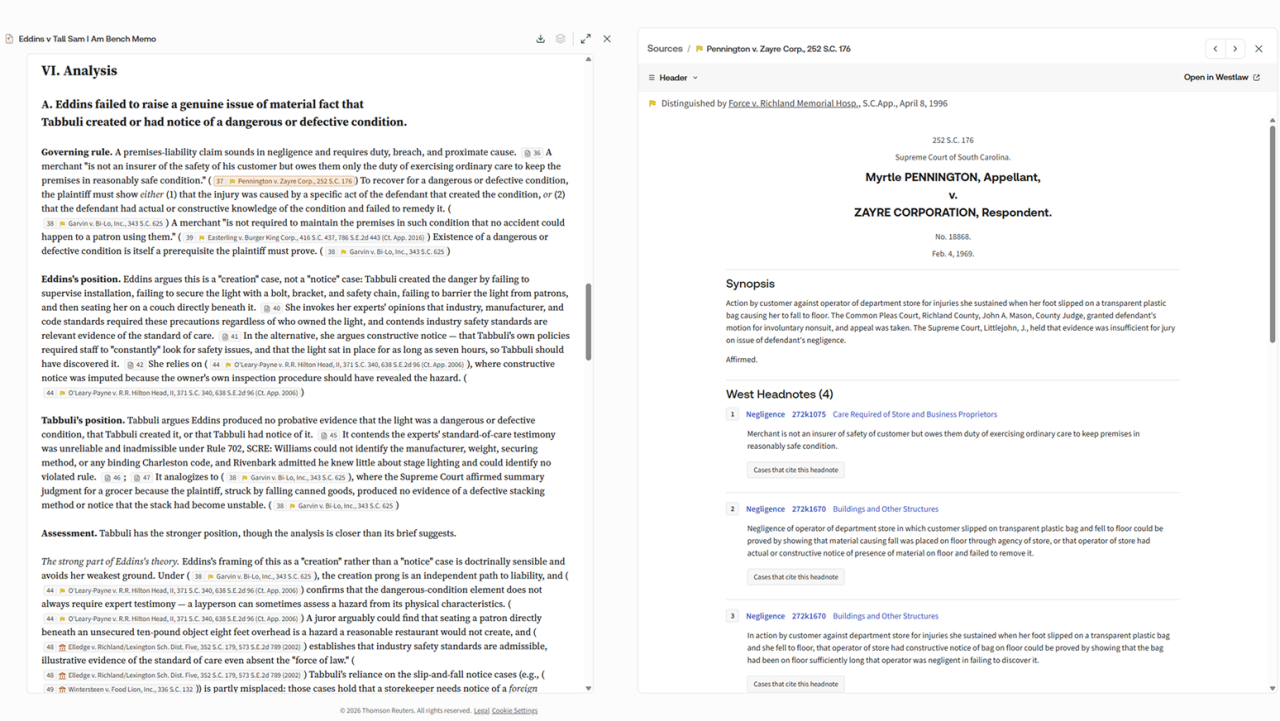This screenshot has height=721, width=1280.
Task: Show cases that cite headnote 2
Action: pyautogui.click(x=796, y=577)
